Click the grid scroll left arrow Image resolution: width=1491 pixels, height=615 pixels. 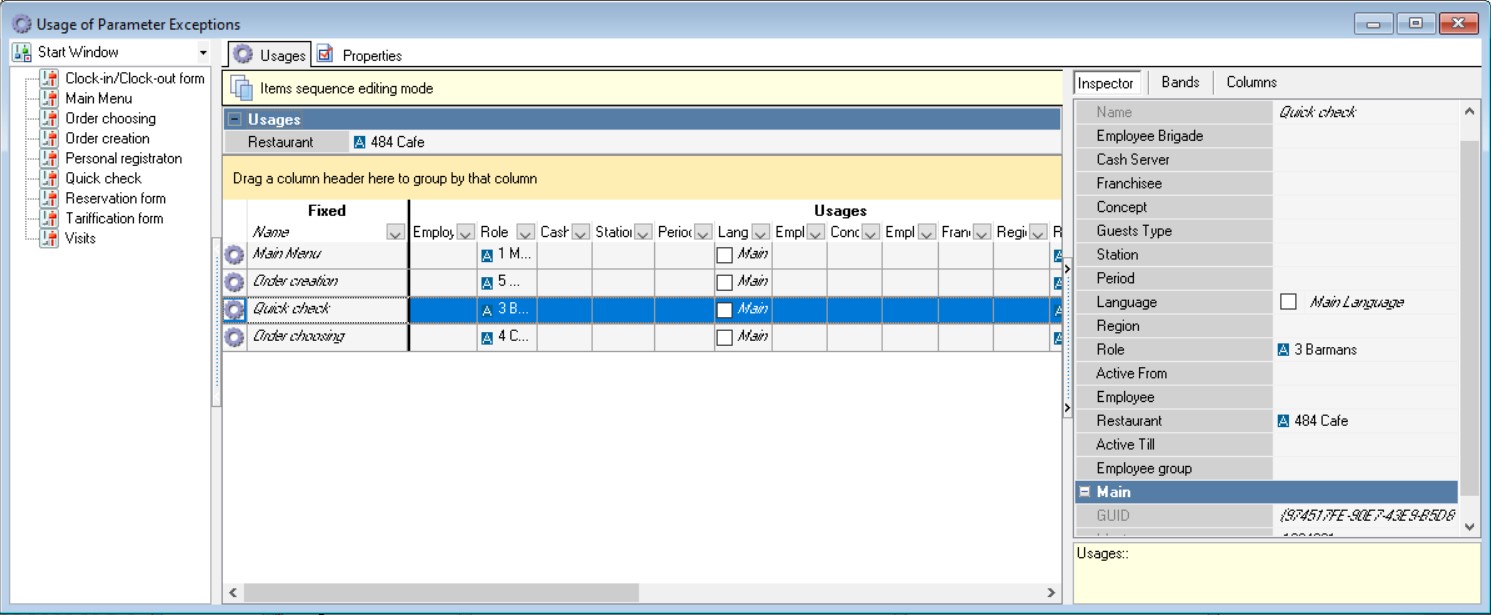point(232,593)
